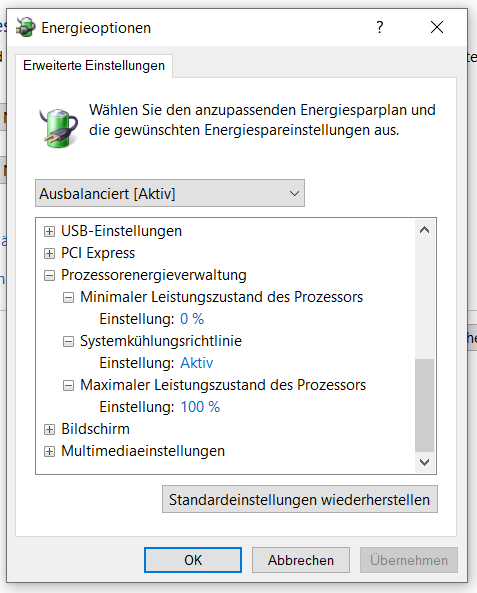
Task: Collapse Minimaler Leistungszustand des Prozessors
Action: click(x=68, y=297)
